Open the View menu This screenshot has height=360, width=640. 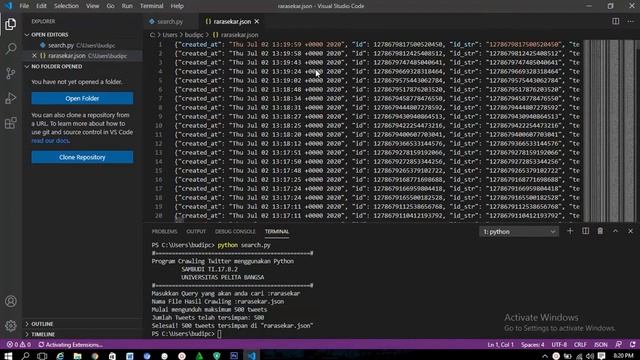click(x=93, y=6)
